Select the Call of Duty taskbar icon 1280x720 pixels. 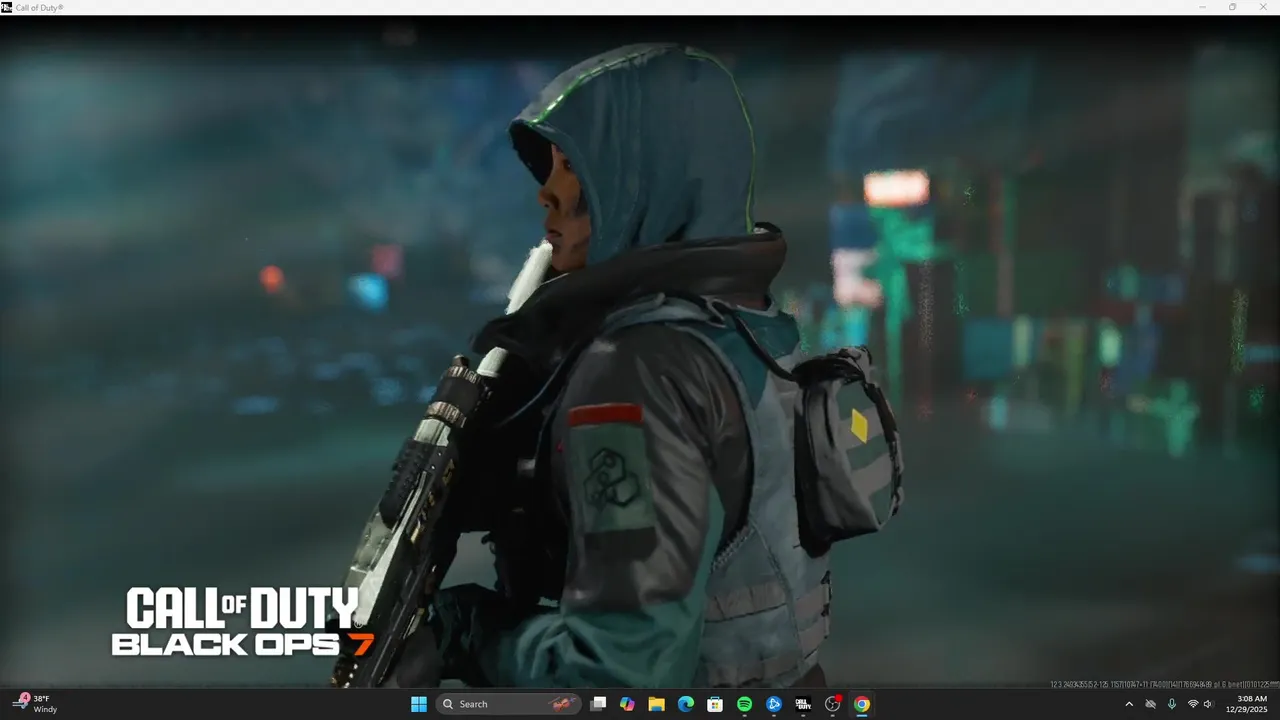803,704
